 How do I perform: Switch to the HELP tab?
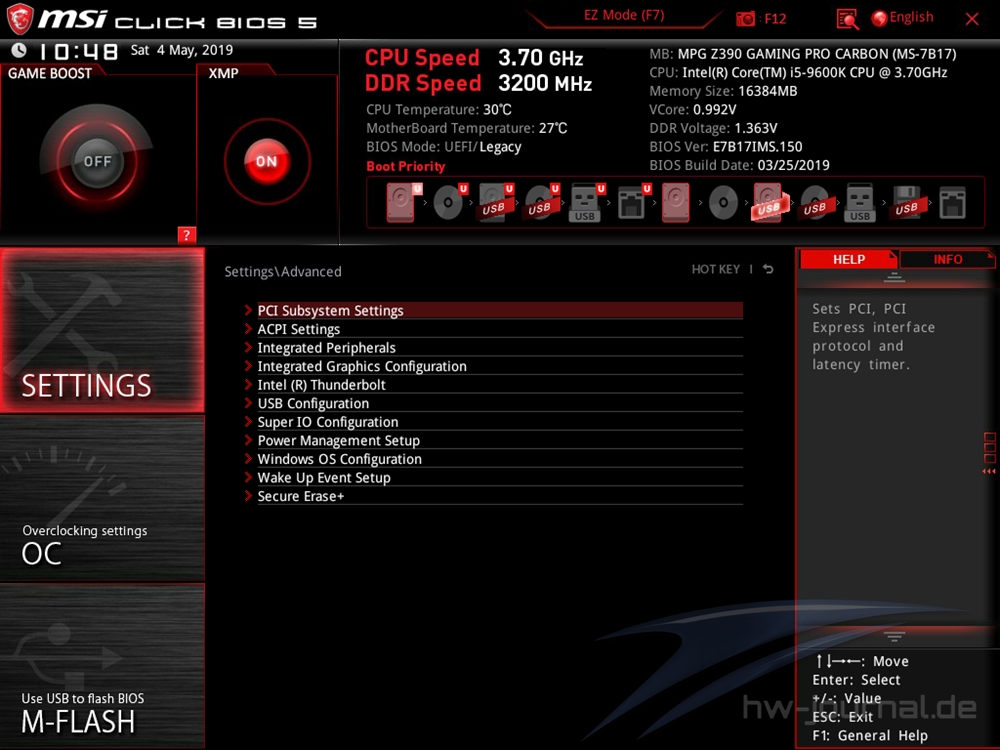pyautogui.click(x=848, y=259)
